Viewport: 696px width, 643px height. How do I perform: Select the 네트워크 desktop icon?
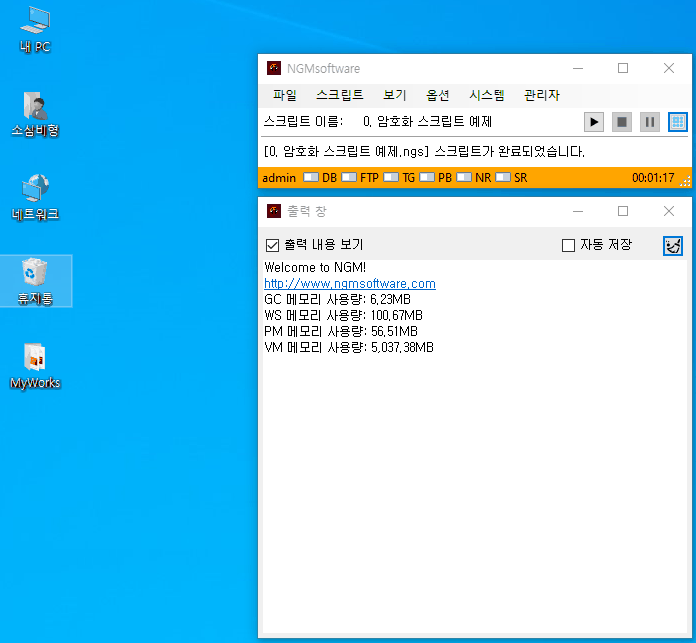[35, 197]
